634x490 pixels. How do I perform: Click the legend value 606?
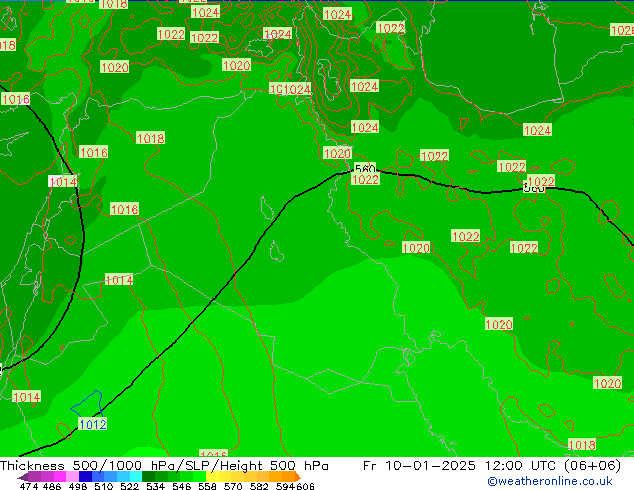tap(305, 486)
